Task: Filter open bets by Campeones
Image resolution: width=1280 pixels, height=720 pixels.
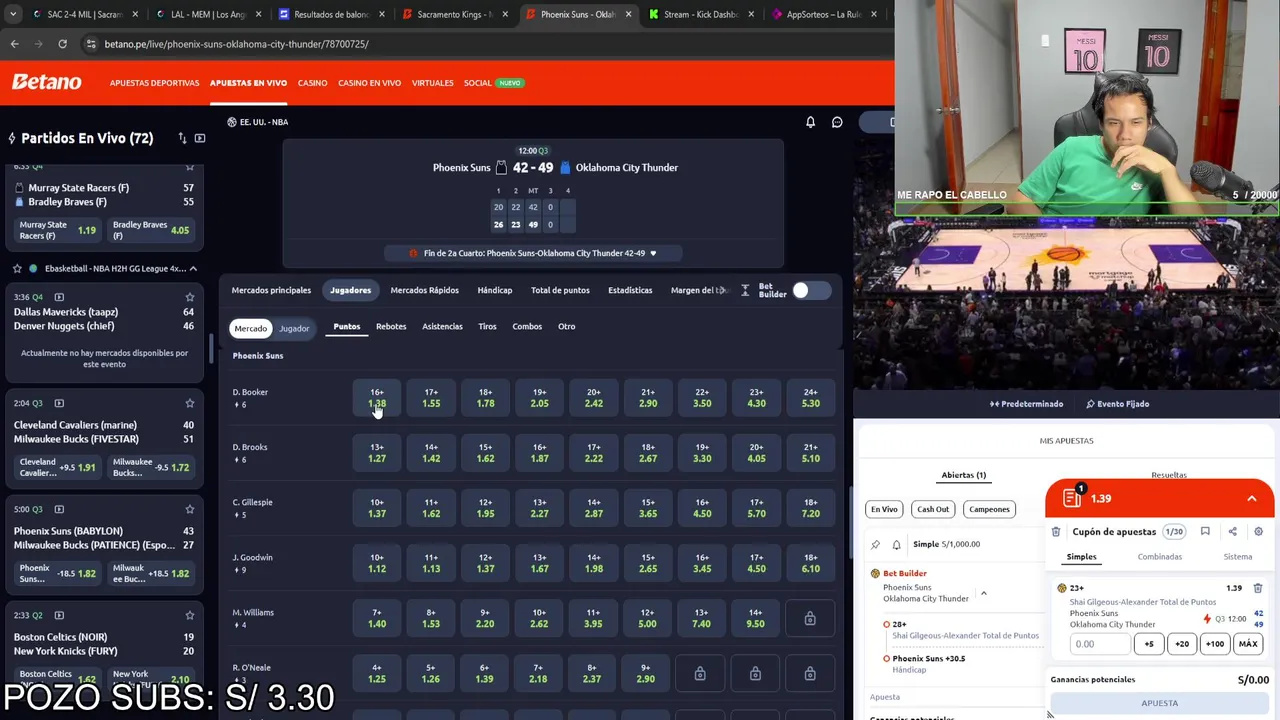Action: 989,509
